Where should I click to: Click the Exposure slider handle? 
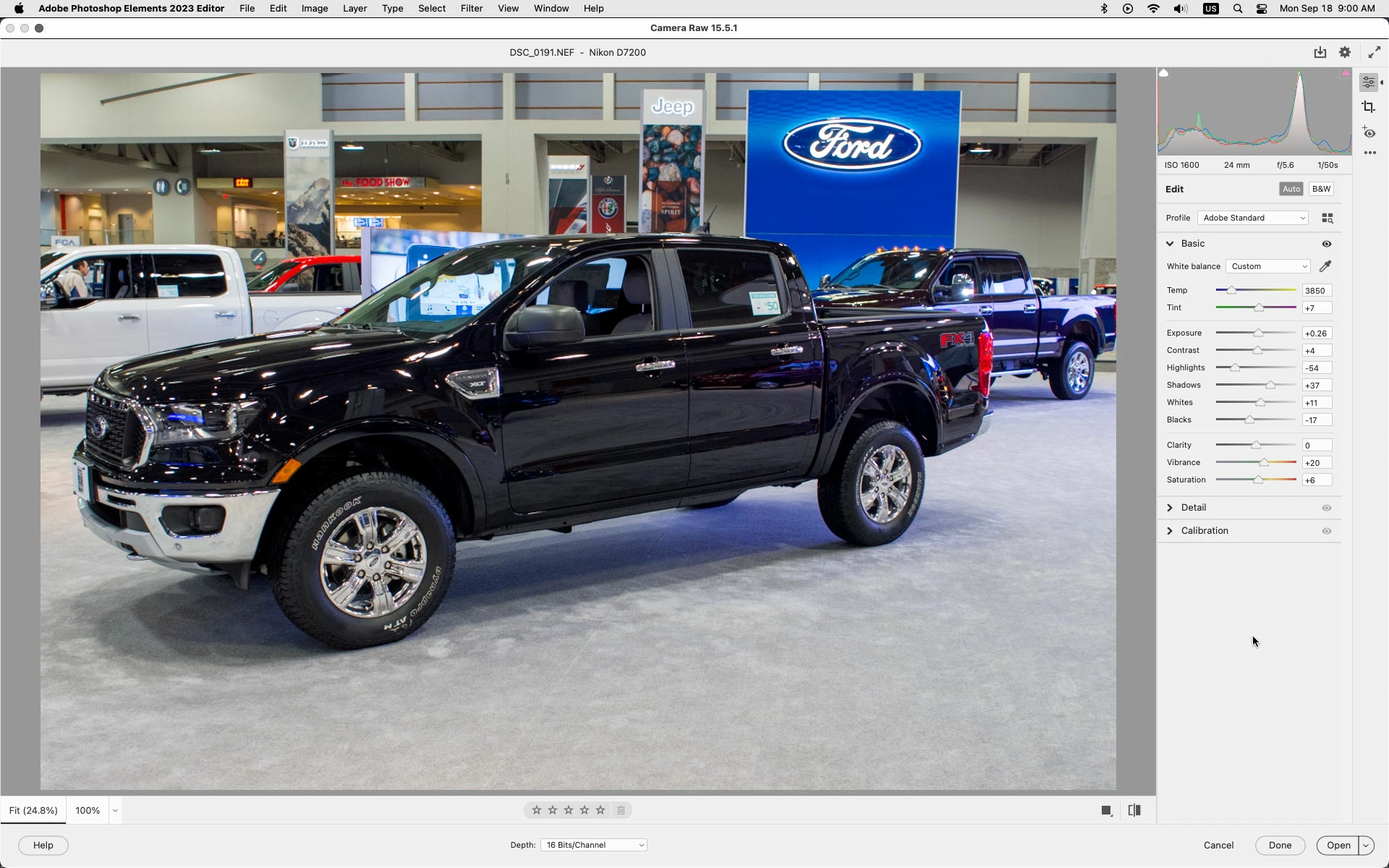pos(1258,333)
